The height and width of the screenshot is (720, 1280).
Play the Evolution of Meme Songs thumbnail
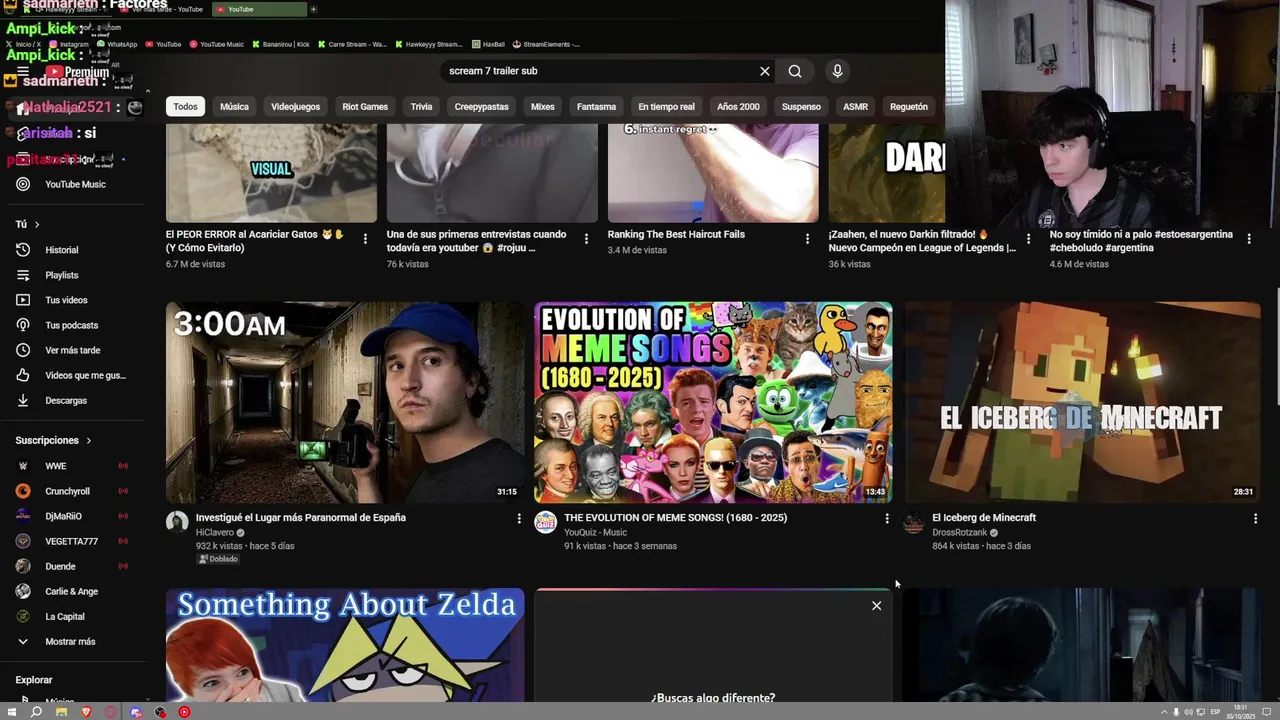coord(713,402)
